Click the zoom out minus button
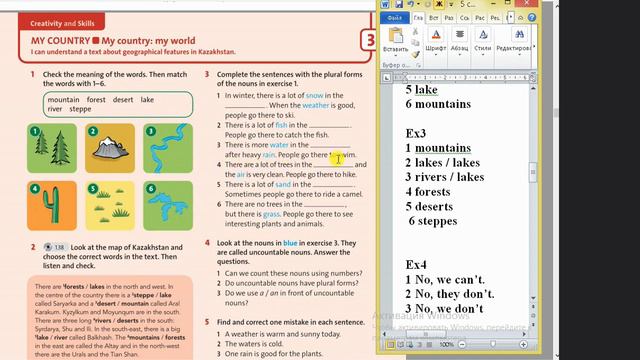 [462, 344]
